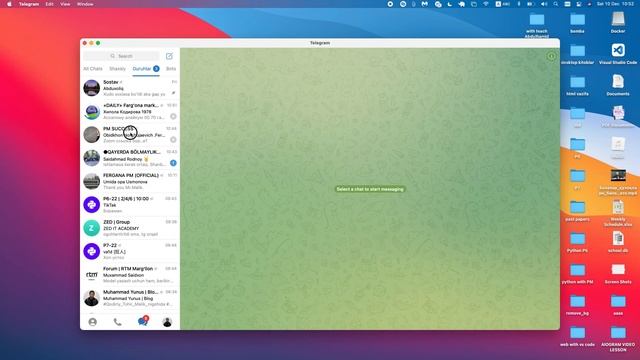Click the rtm logo avatar of Forum chat

(91, 275)
